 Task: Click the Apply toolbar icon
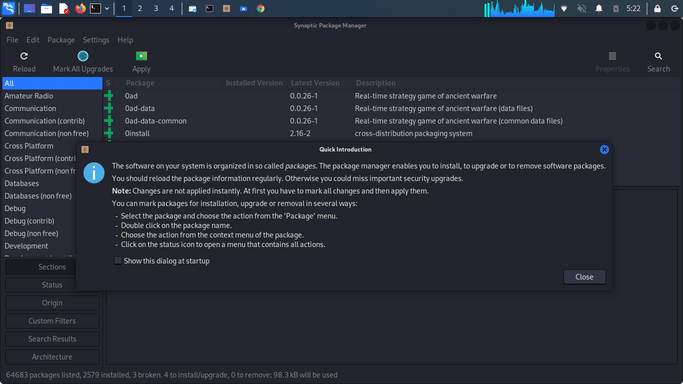(141, 56)
